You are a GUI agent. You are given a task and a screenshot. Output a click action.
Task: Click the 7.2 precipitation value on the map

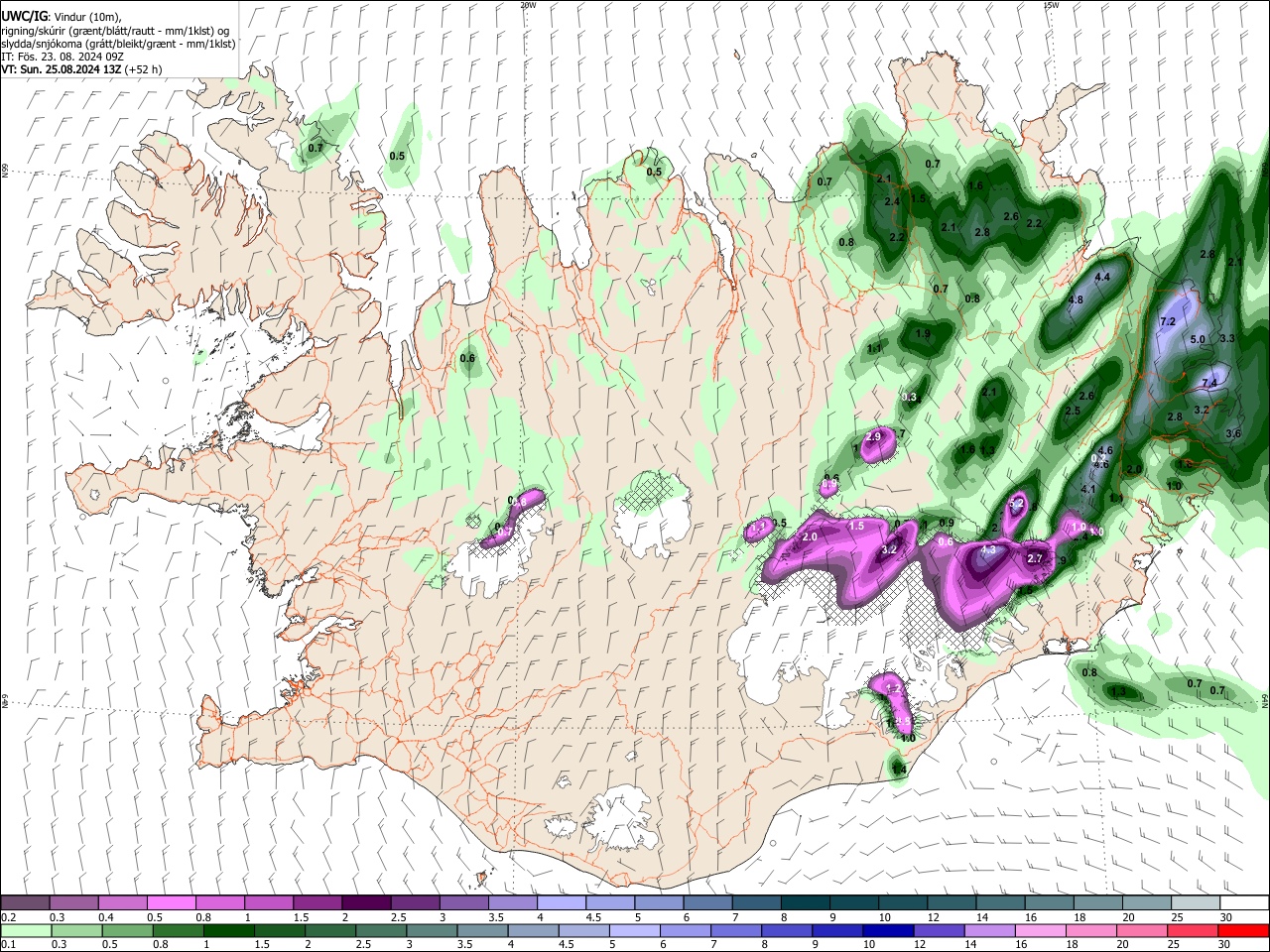click(1167, 321)
